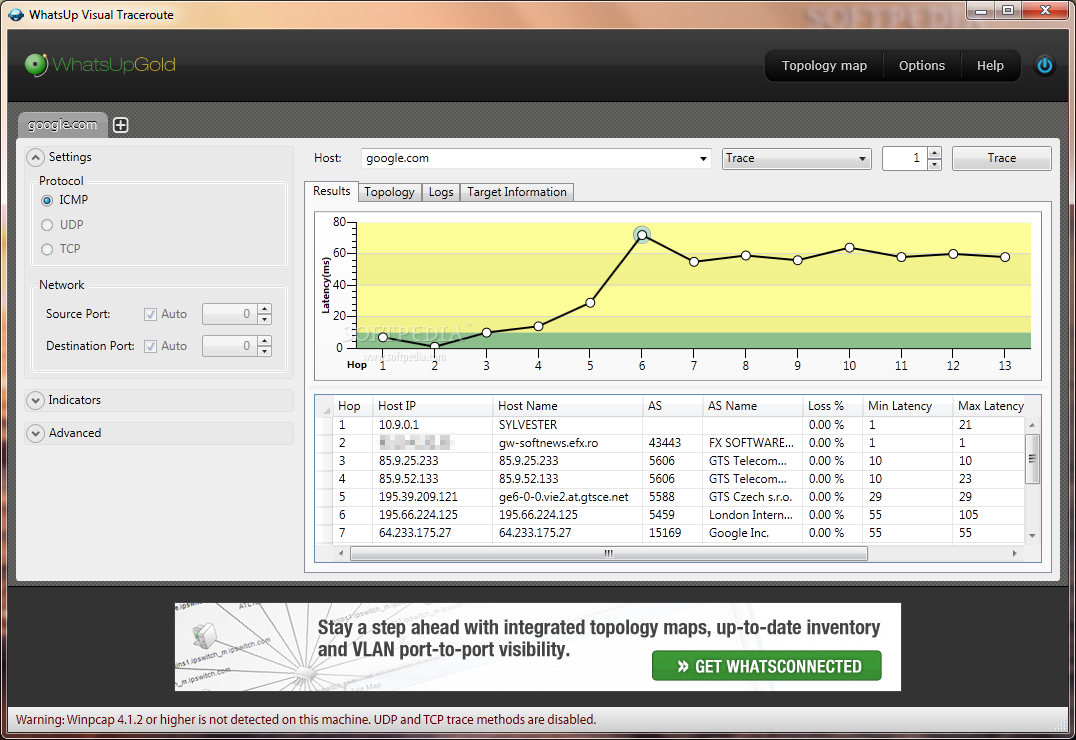Select hop 6 data point on latency graph

(642, 235)
